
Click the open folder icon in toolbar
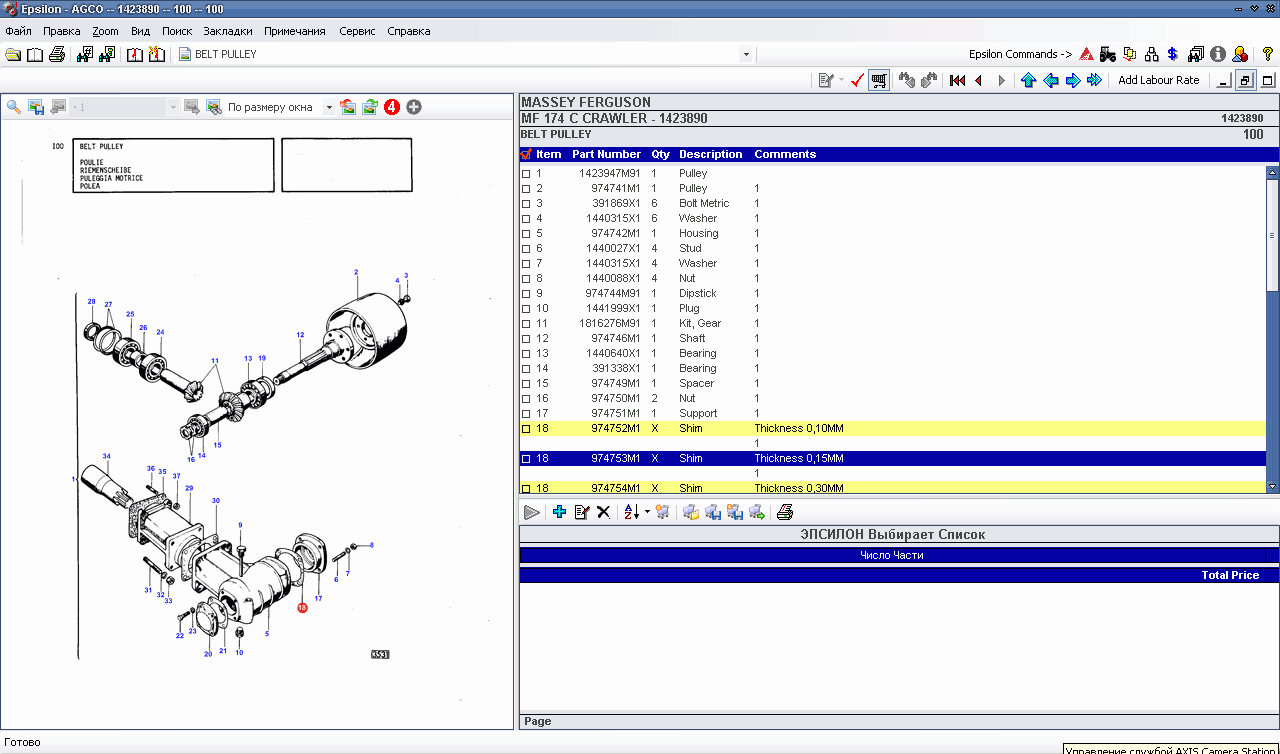[x=14, y=54]
